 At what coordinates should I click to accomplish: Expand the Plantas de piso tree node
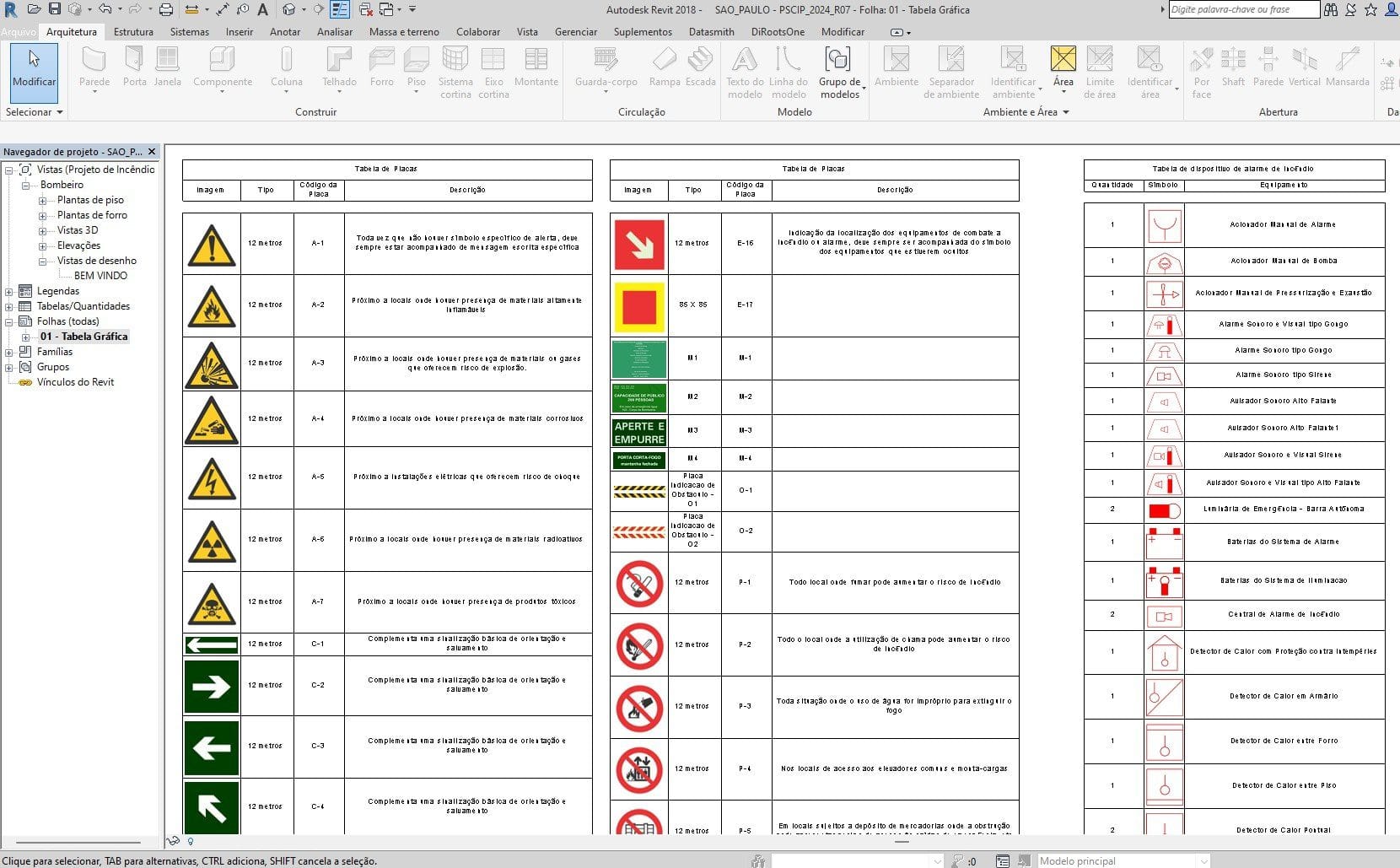point(42,200)
